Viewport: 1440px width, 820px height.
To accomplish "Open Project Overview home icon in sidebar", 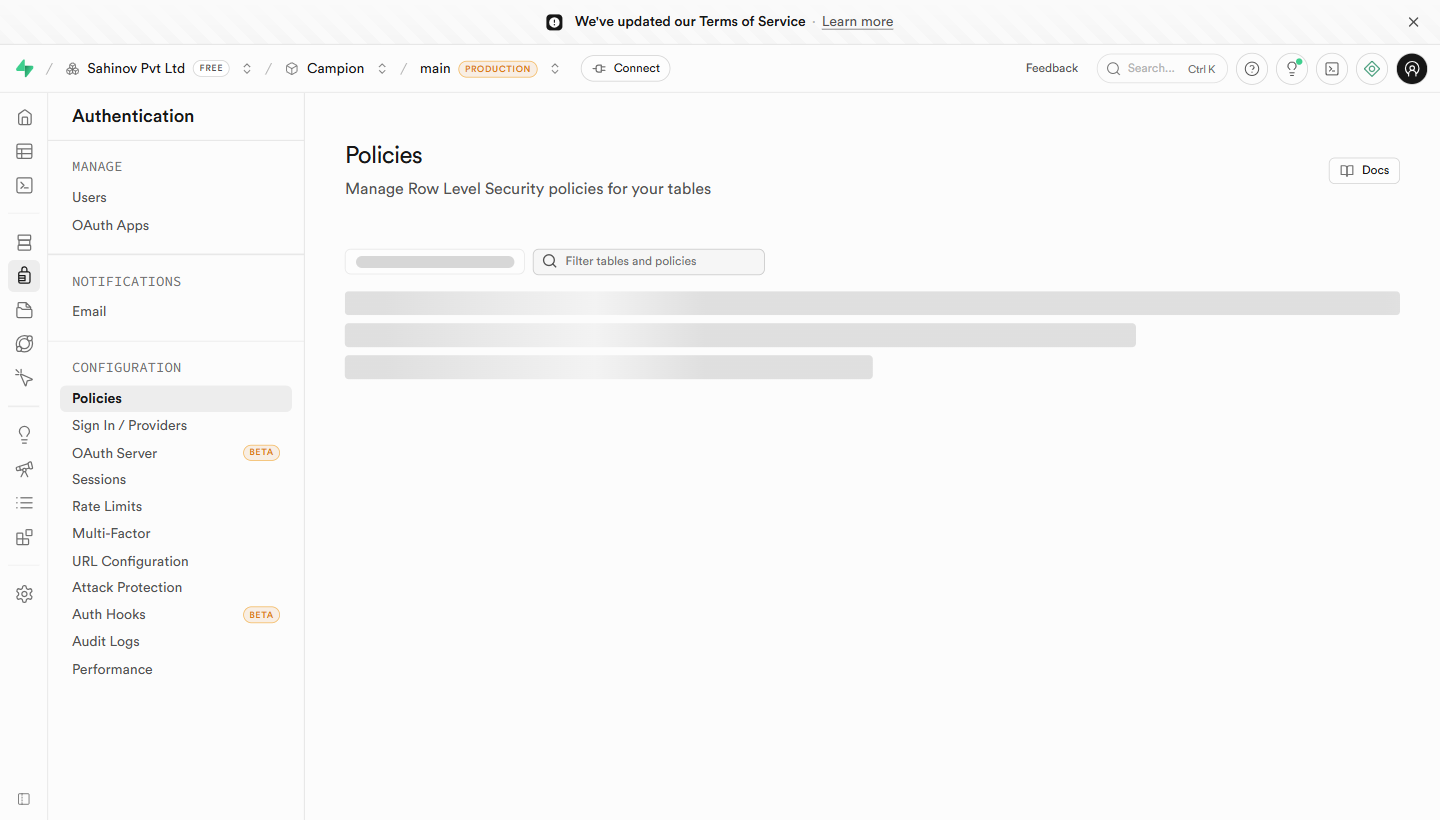I will (x=24, y=117).
